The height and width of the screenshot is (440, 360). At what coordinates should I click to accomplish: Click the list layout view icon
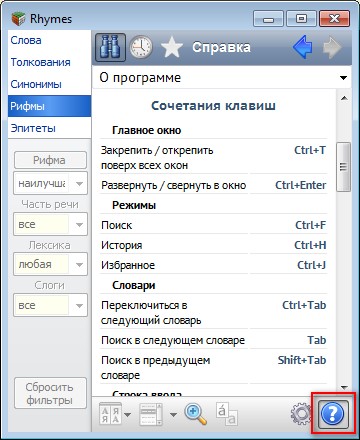tap(151, 414)
